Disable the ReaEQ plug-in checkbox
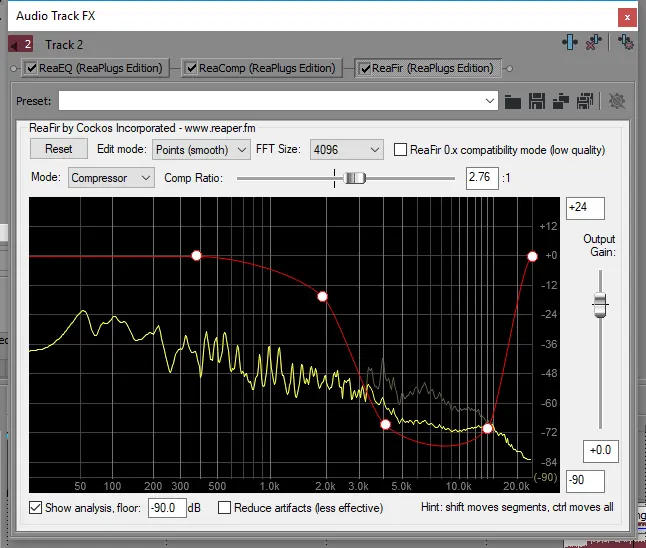646x548 pixels. coord(31,68)
